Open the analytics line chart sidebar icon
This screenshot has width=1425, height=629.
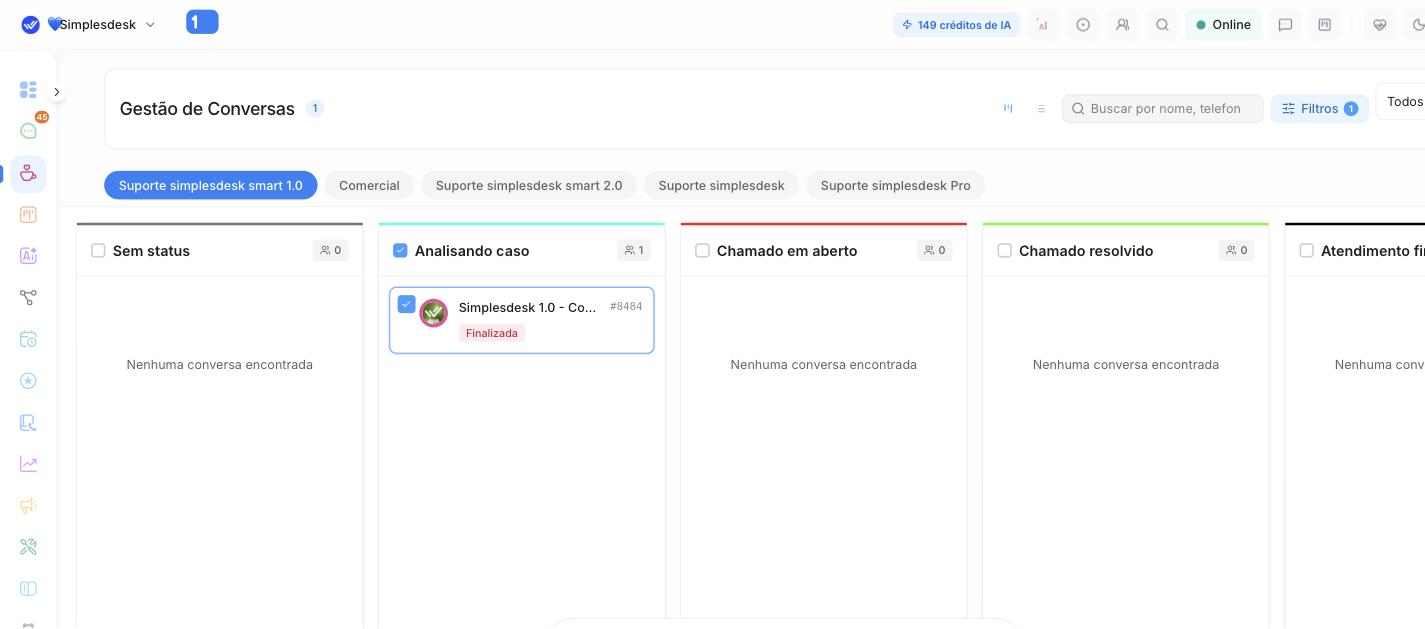[28, 464]
